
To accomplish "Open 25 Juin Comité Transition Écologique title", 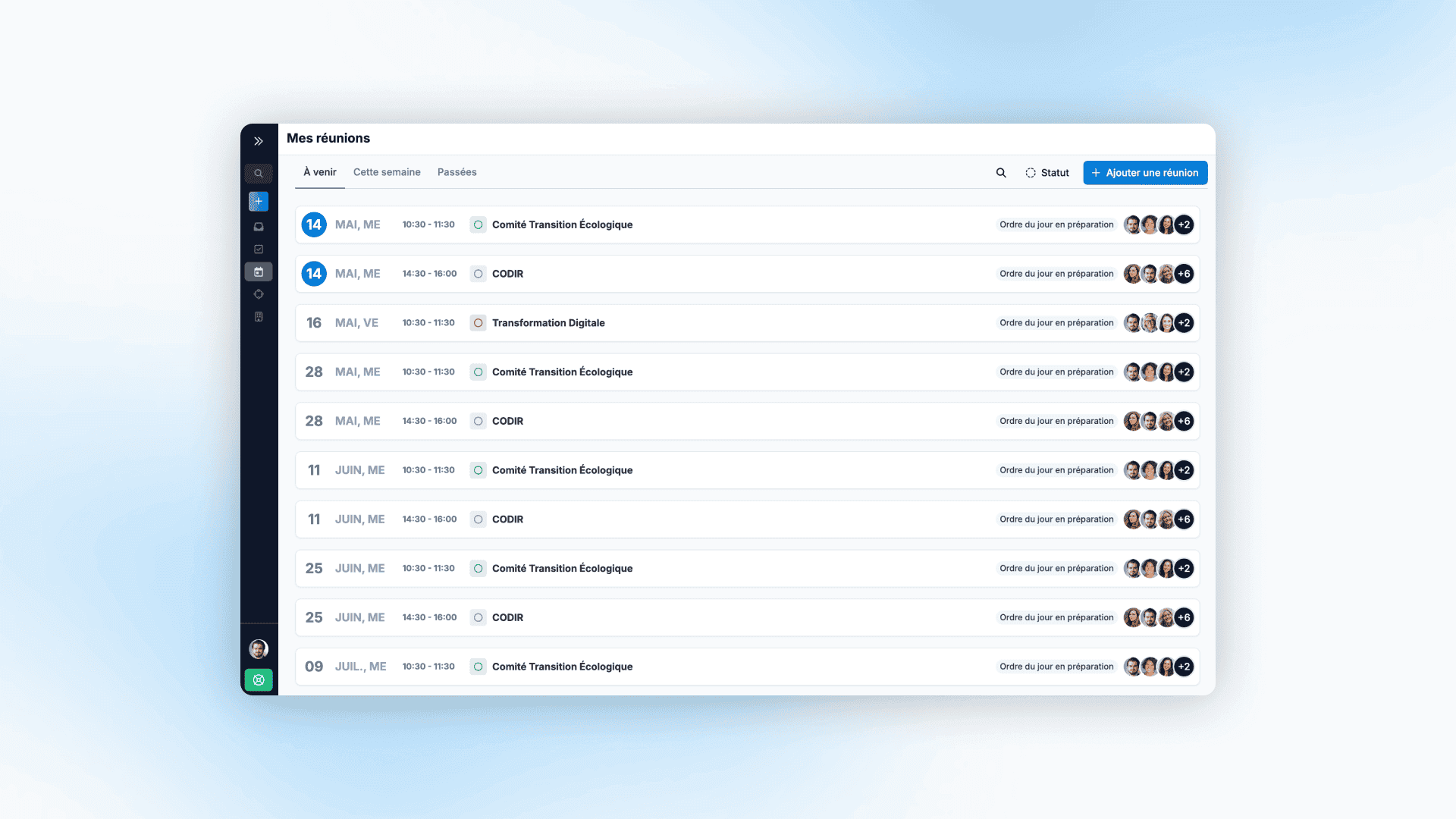I will [562, 568].
